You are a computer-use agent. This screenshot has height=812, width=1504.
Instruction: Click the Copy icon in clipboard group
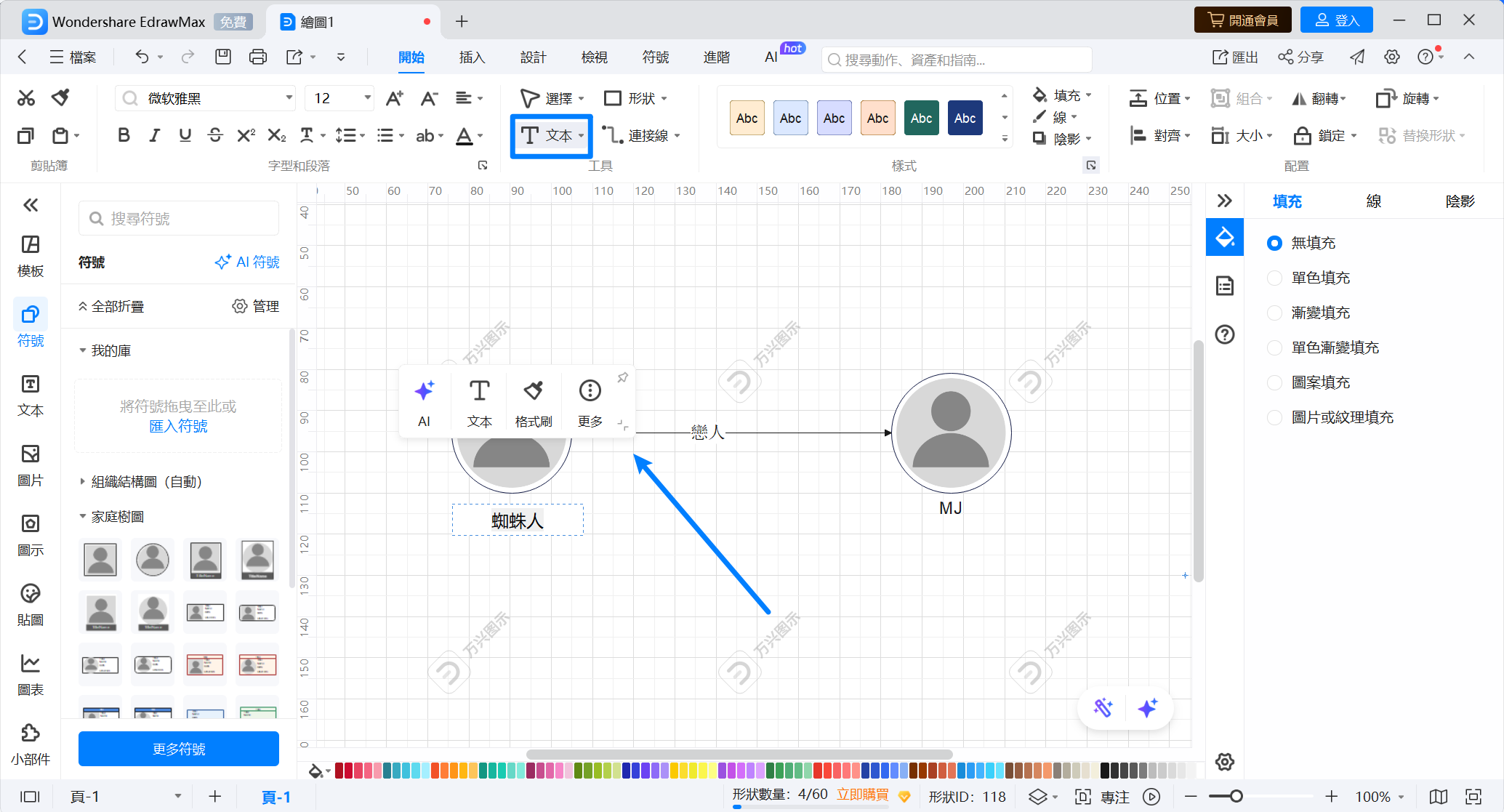pos(26,136)
